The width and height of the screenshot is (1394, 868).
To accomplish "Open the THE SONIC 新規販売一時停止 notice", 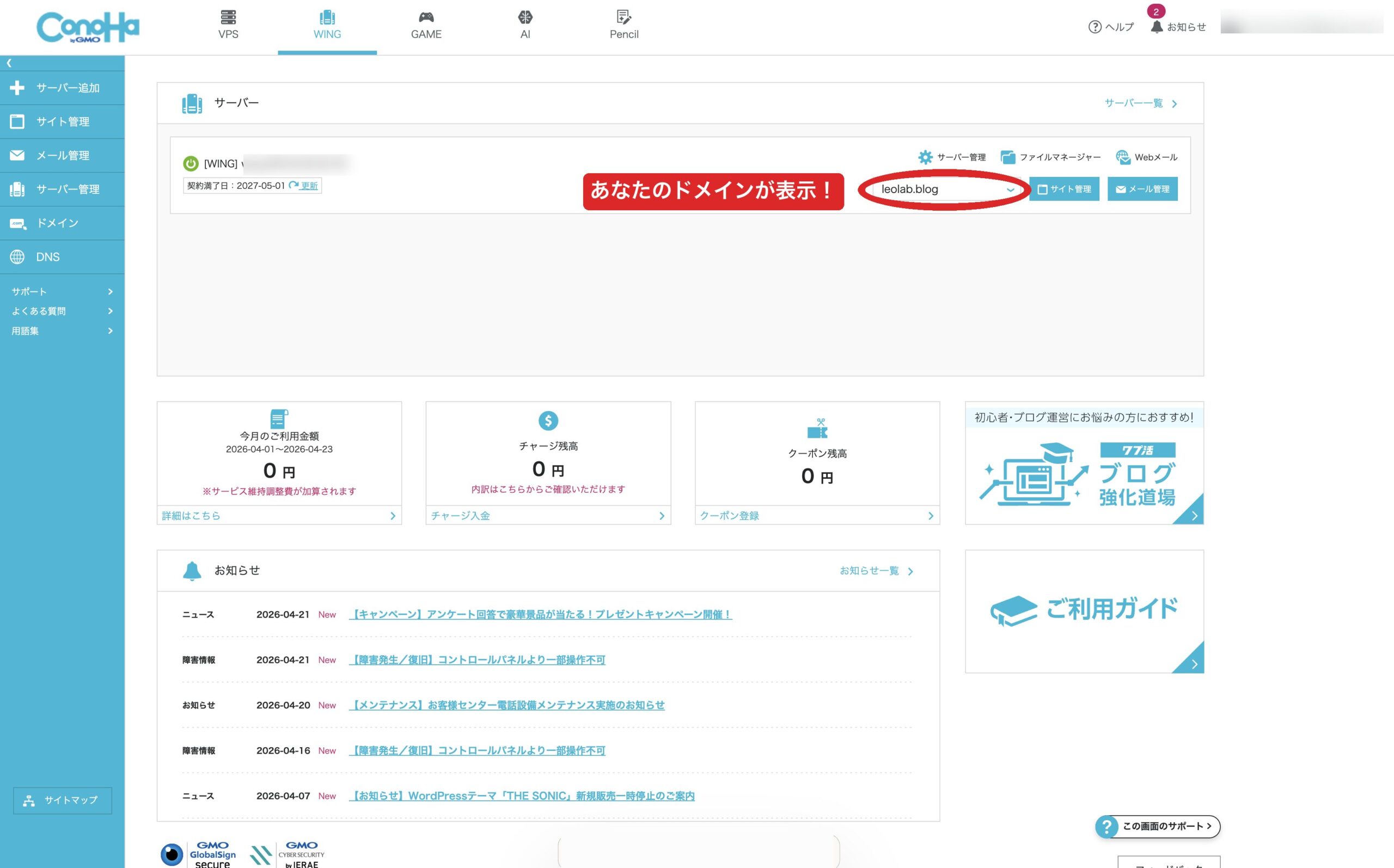I will 522,796.
